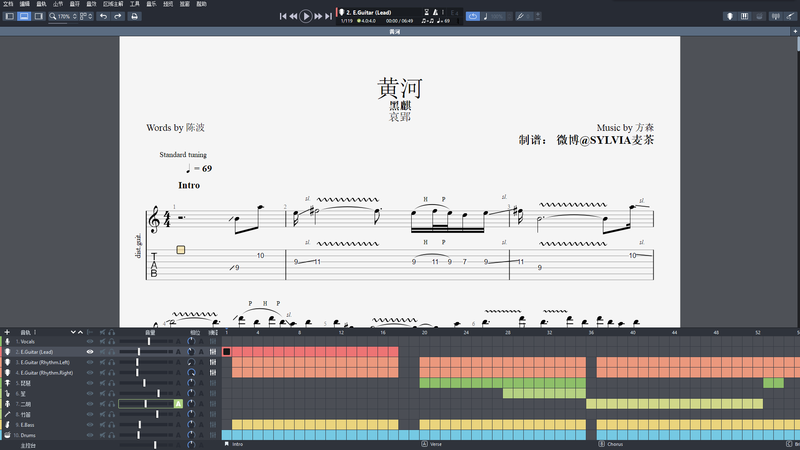Select the 黄河 document tab
Screen dimensions: 800x450
pyautogui.click(x=395, y=32)
